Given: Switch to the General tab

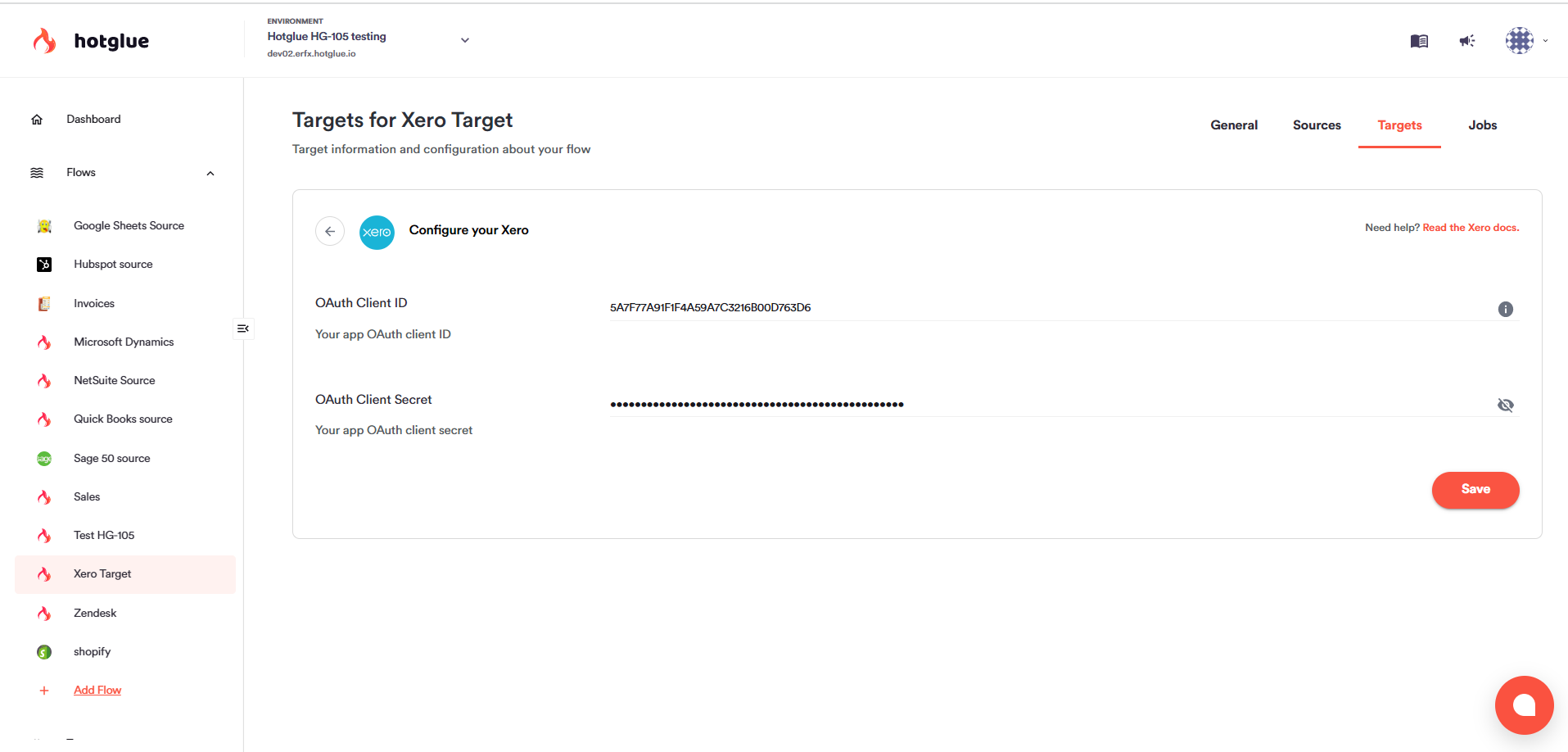Looking at the screenshot, I should 1234,125.
